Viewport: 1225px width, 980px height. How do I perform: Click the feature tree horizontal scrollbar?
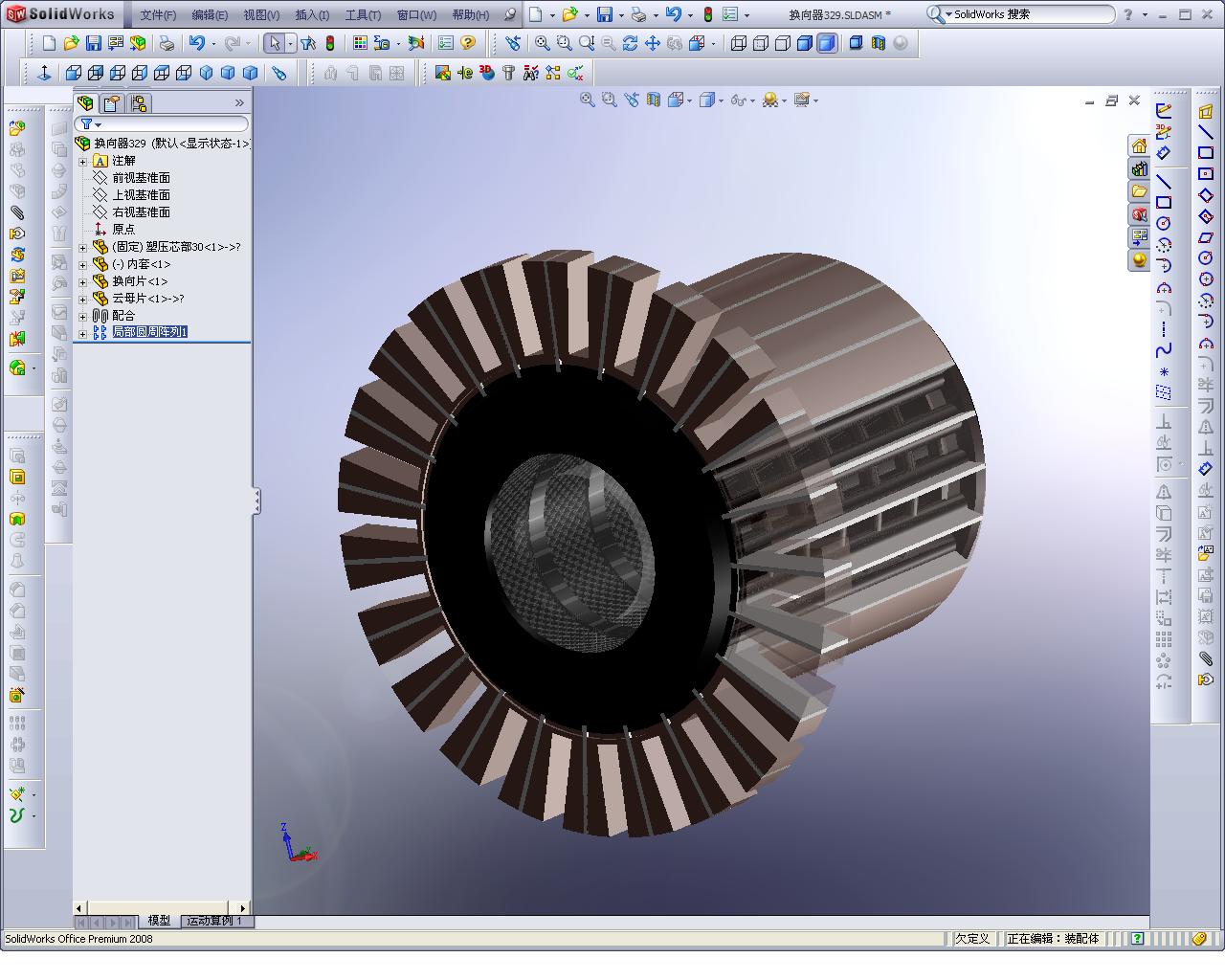tap(163, 907)
